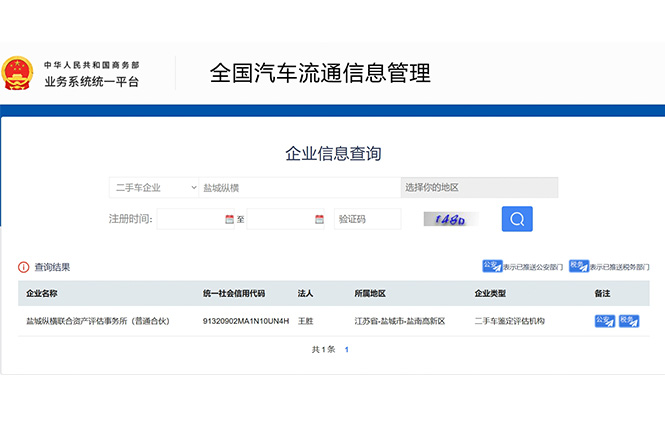Click the 税务 badge in the result row
The image size is (665, 445).
[x=629, y=321]
